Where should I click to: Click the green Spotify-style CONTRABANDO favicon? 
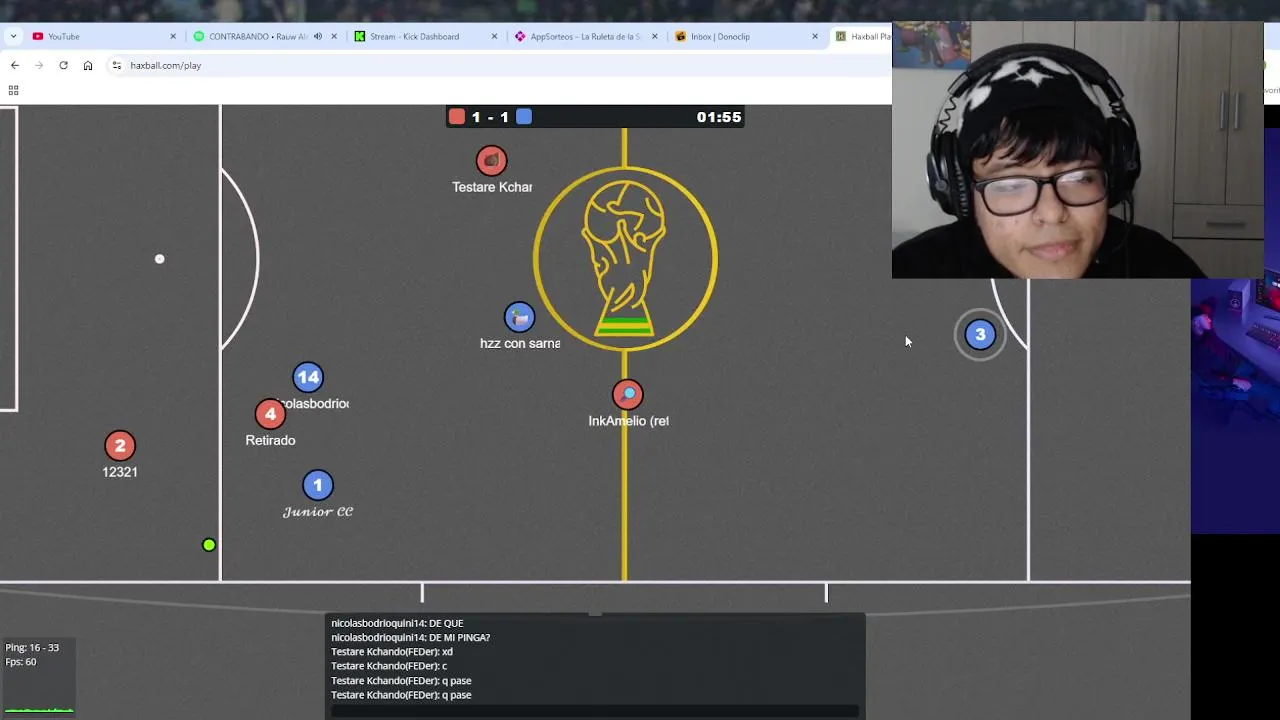click(x=199, y=36)
